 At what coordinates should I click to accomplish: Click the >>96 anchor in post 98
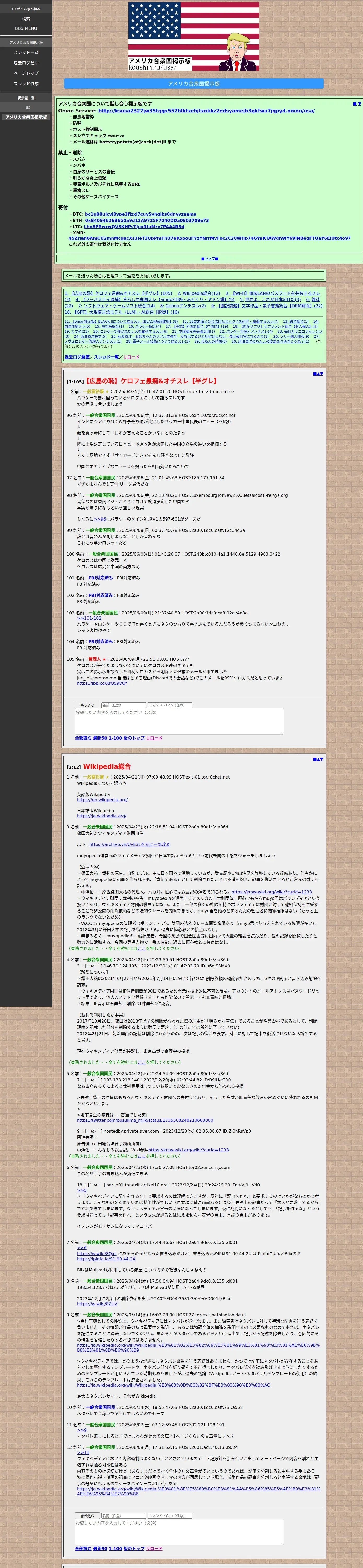point(100,519)
